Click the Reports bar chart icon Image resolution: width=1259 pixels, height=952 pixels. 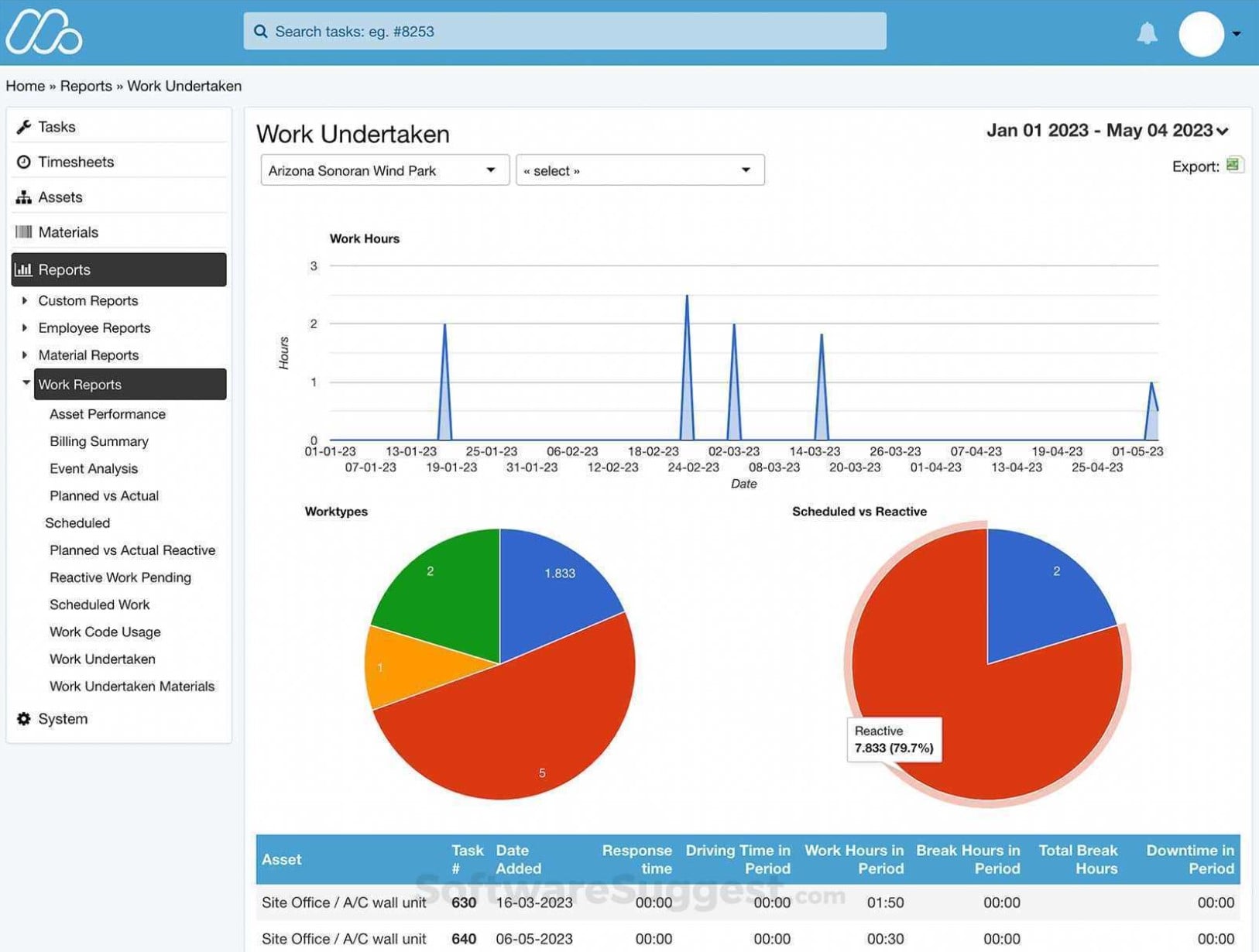pyautogui.click(x=23, y=269)
